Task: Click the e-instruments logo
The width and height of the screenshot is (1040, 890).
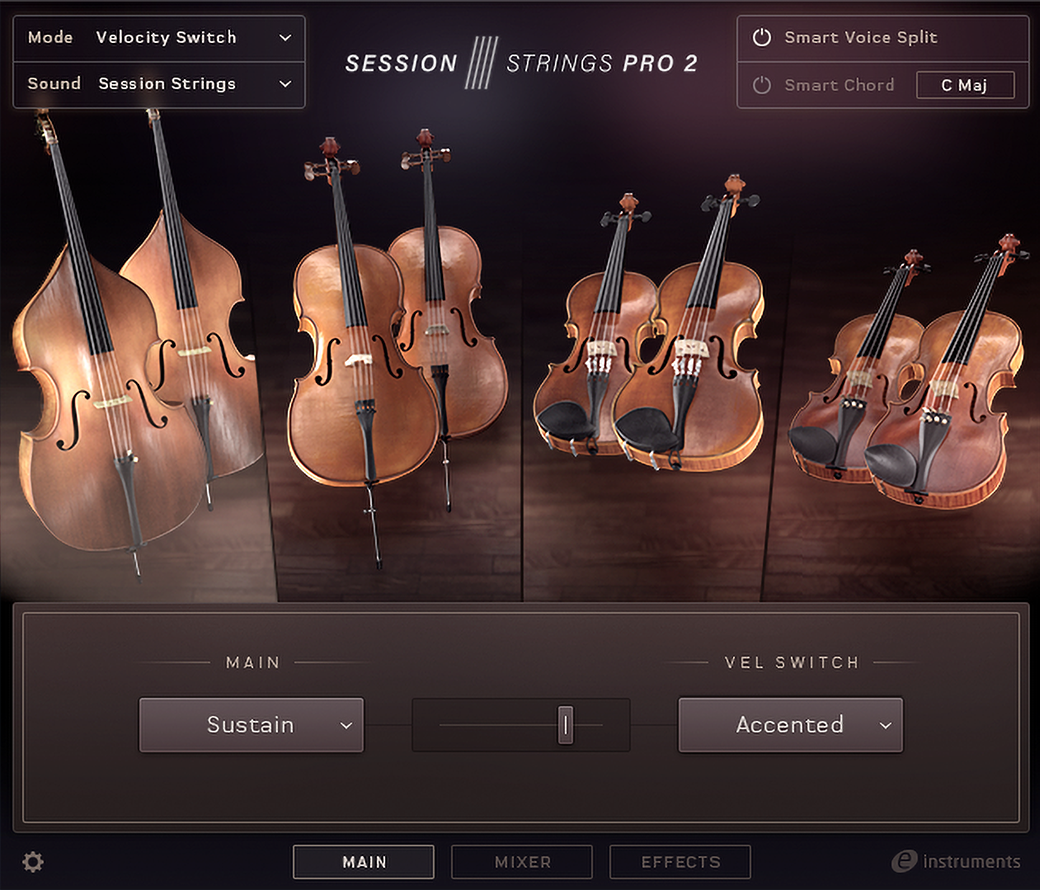Action: click(956, 861)
